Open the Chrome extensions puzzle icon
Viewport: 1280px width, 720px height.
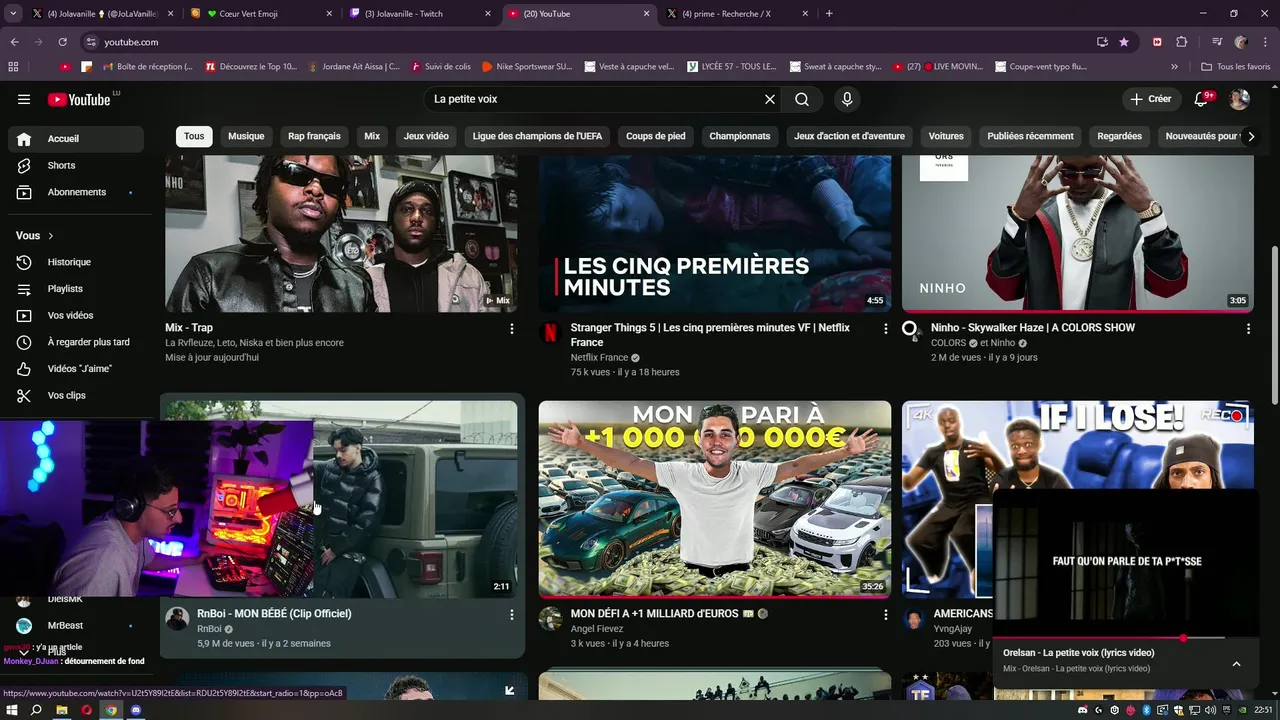coord(1181,42)
